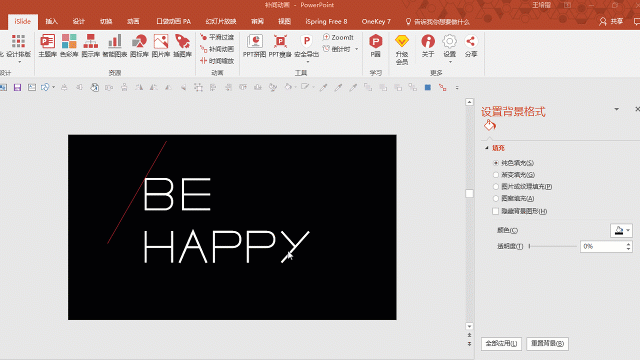Check 隐藏背景图形 checkbox
Image resolution: width=640 pixels, height=360 pixels.
(496, 211)
